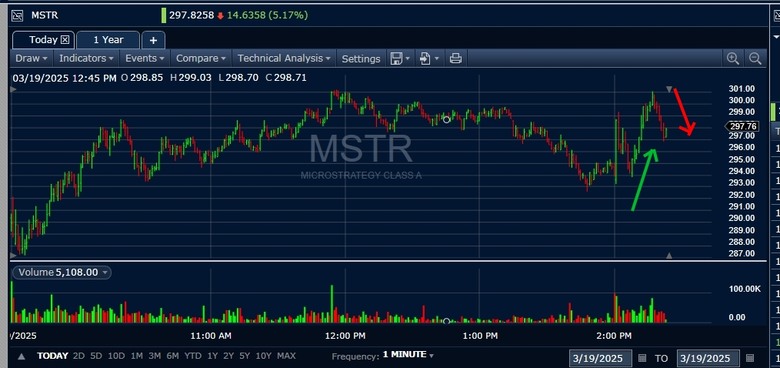Select the Today chart tab

click(x=43, y=40)
